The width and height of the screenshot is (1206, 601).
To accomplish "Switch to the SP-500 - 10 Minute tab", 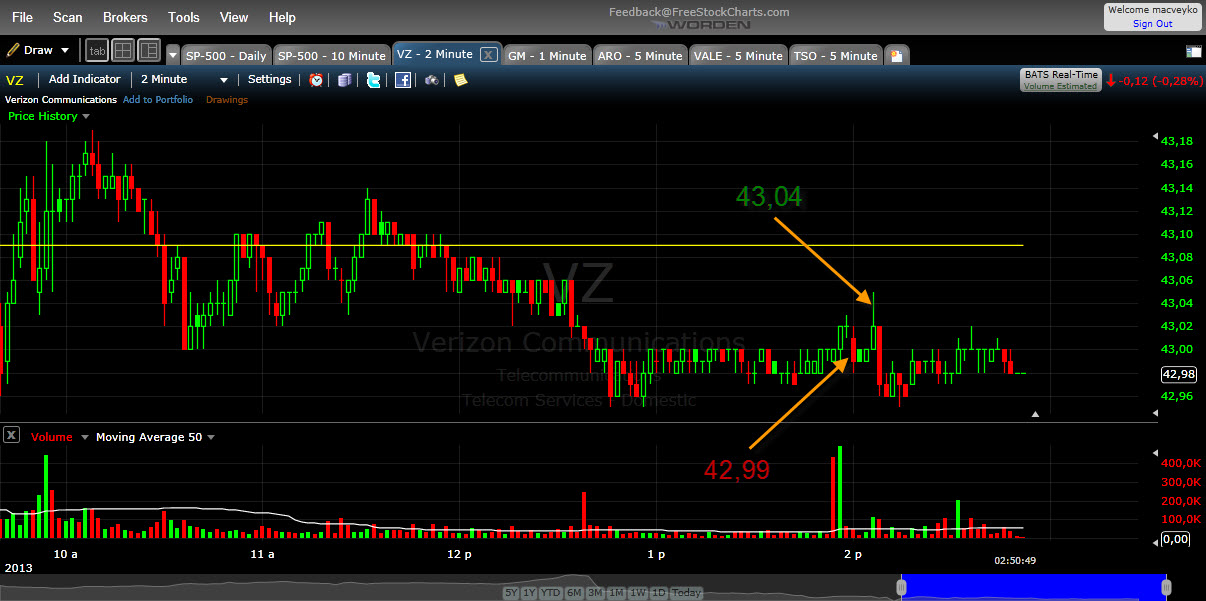I will tap(331, 56).
